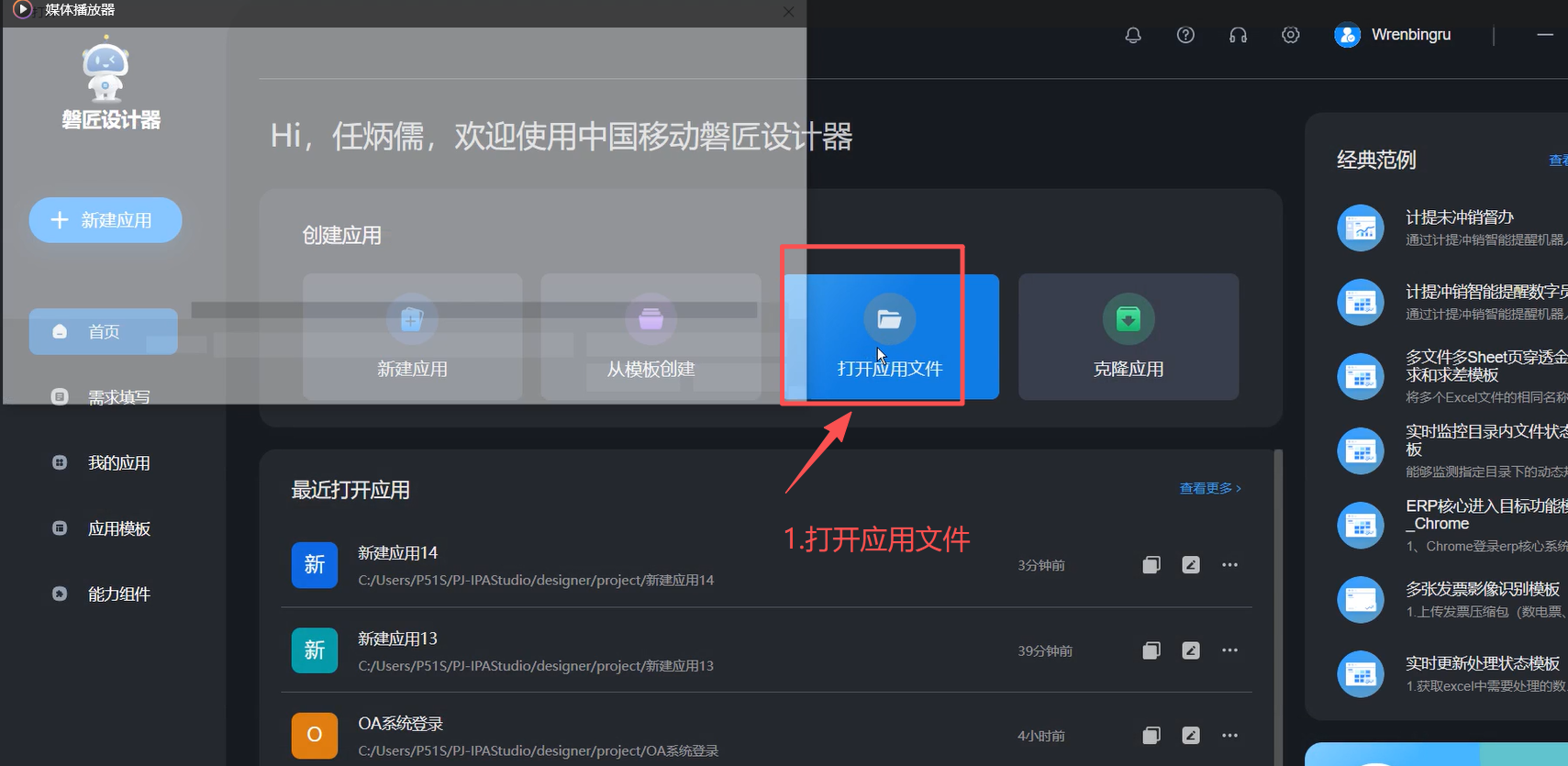Open the 多张发票影像识别模板 example
1568x766 pixels.
pos(1483,589)
